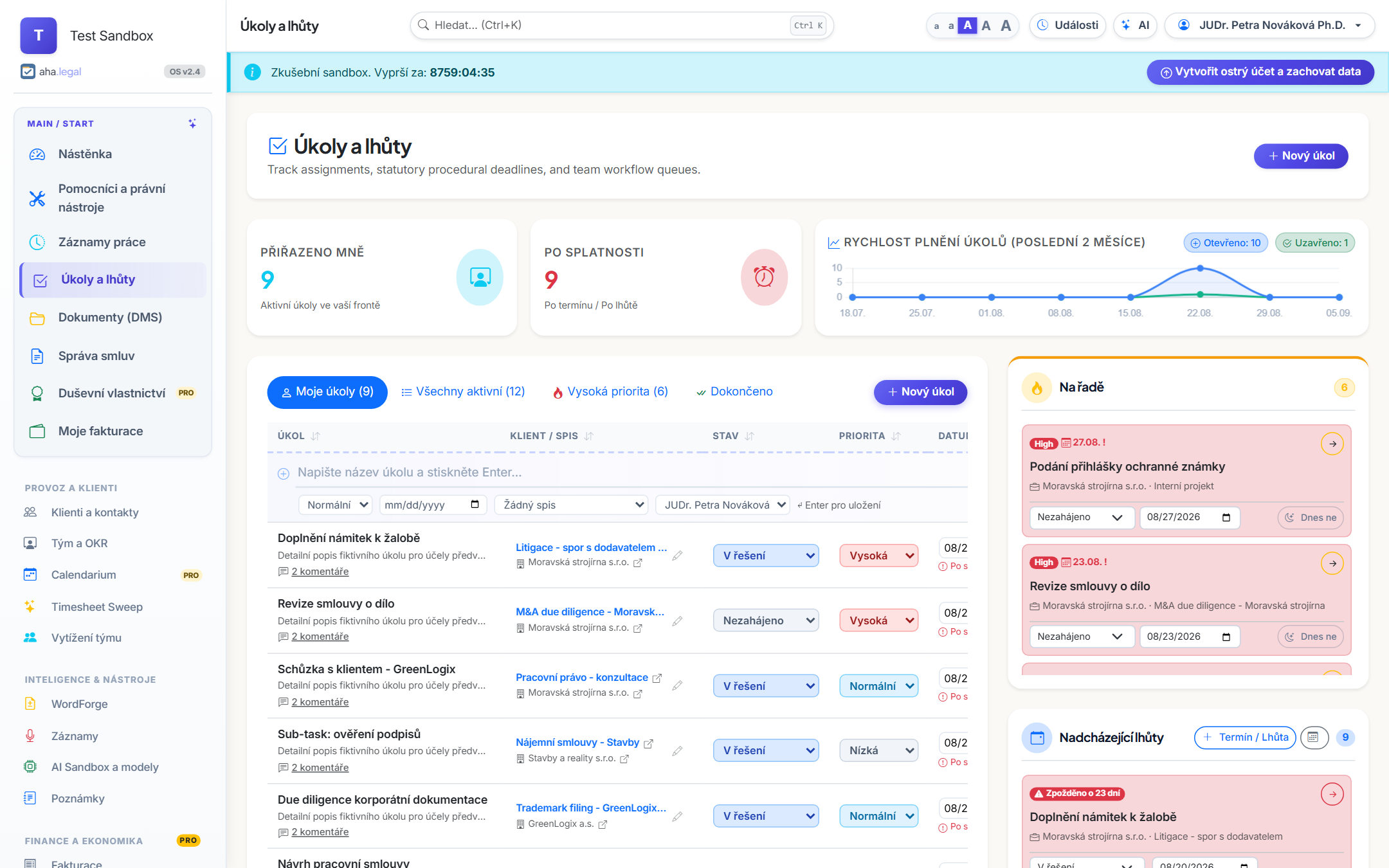Click the sparkle icon next to MAIN / START
Image resolution: width=1389 pixels, height=868 pixels.
pyautogui.click(x=192, y=123)
